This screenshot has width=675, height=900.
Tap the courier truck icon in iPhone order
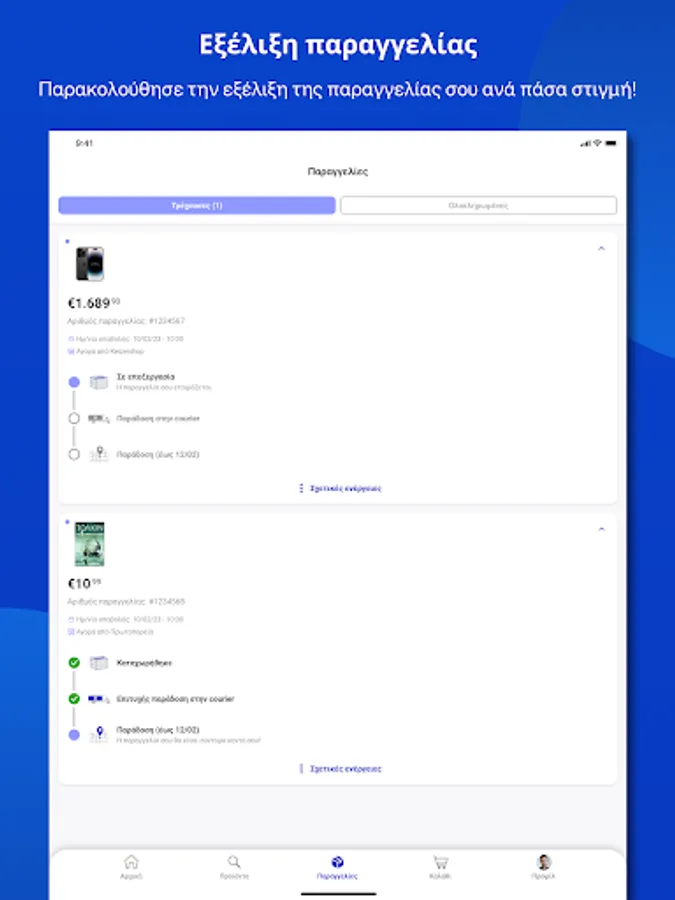[98, 418]
